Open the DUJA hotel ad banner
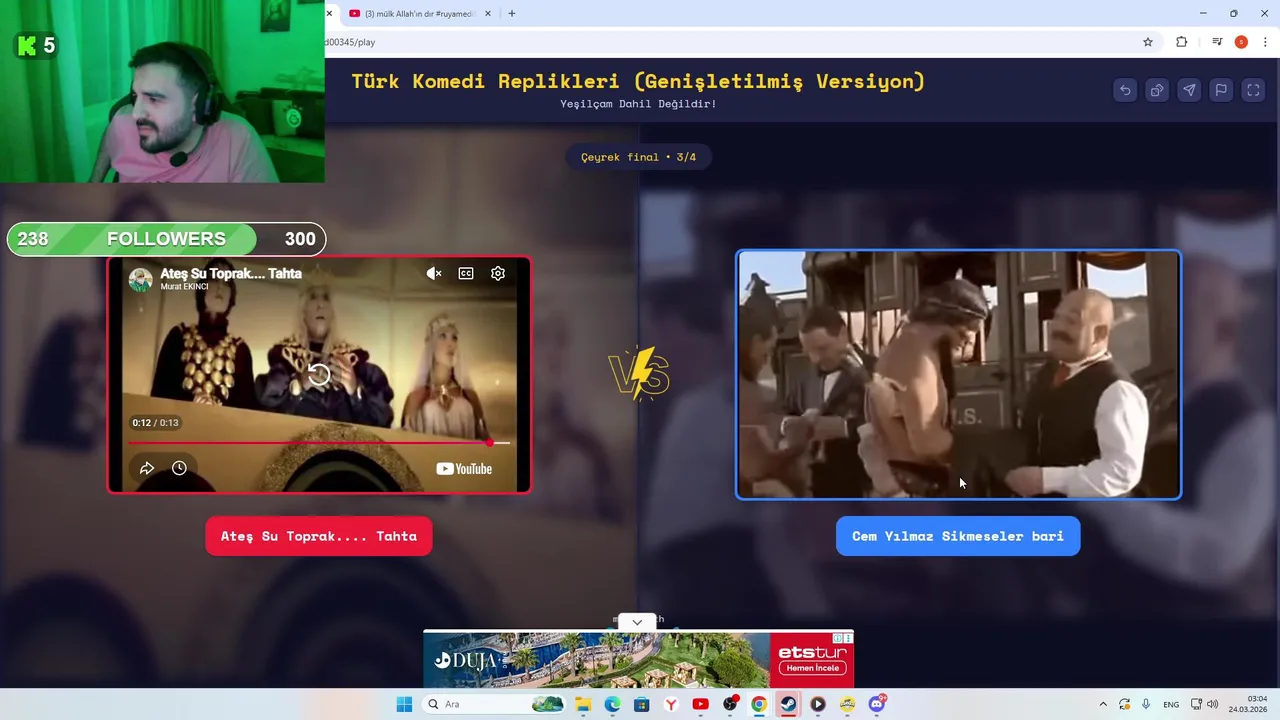 (597, 660)
